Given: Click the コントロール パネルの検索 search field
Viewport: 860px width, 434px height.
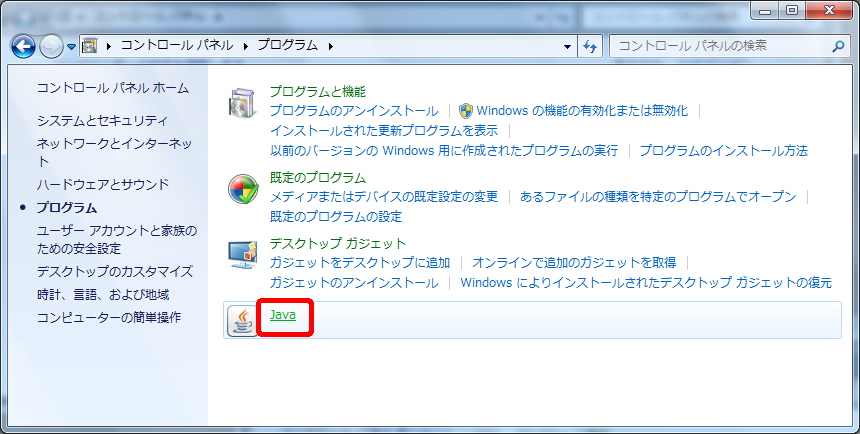Looking at the screenshot, I should tap(728, 46).
